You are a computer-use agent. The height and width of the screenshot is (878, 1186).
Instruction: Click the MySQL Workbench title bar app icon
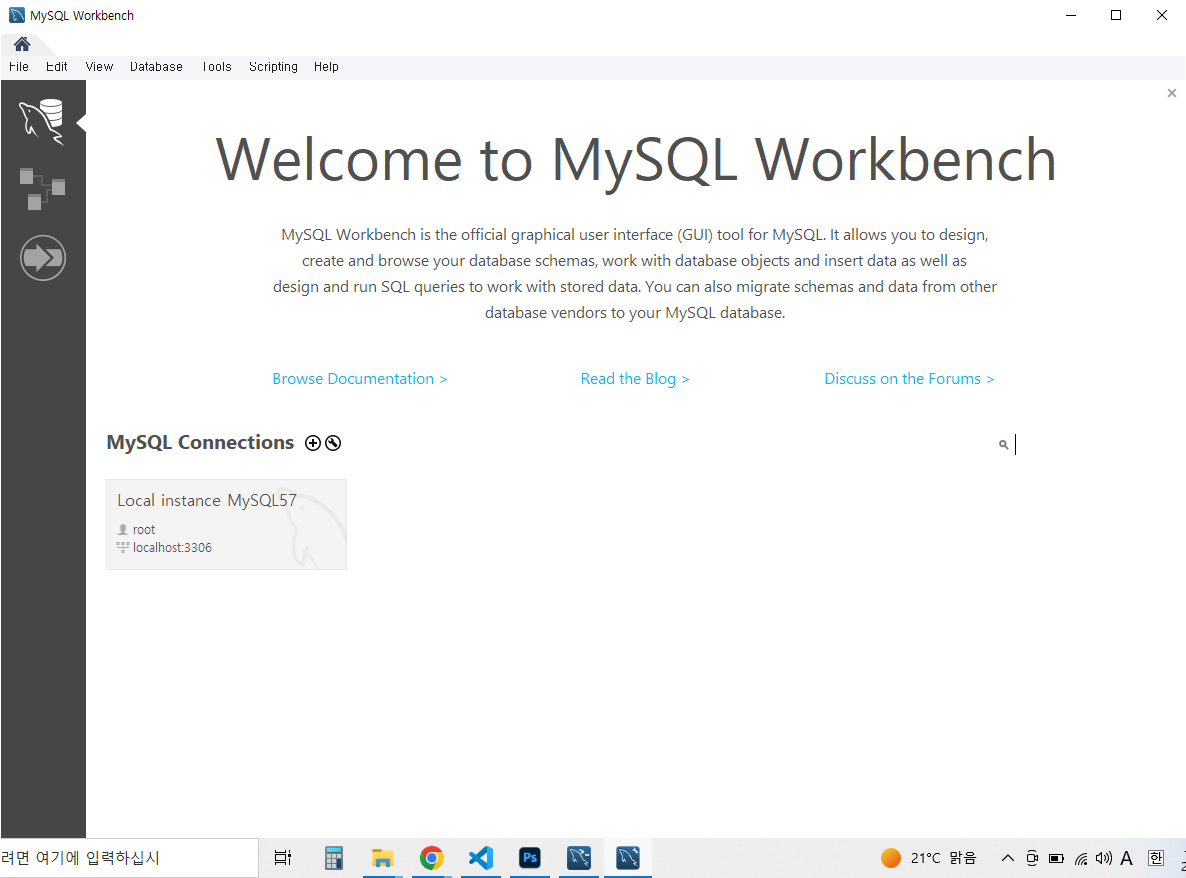(17, 15)
